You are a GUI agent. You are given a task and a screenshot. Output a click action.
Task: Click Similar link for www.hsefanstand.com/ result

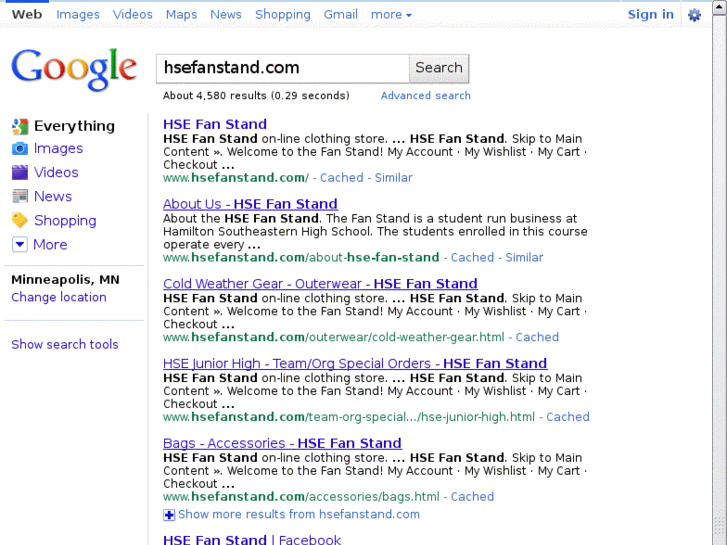(394, 178)
